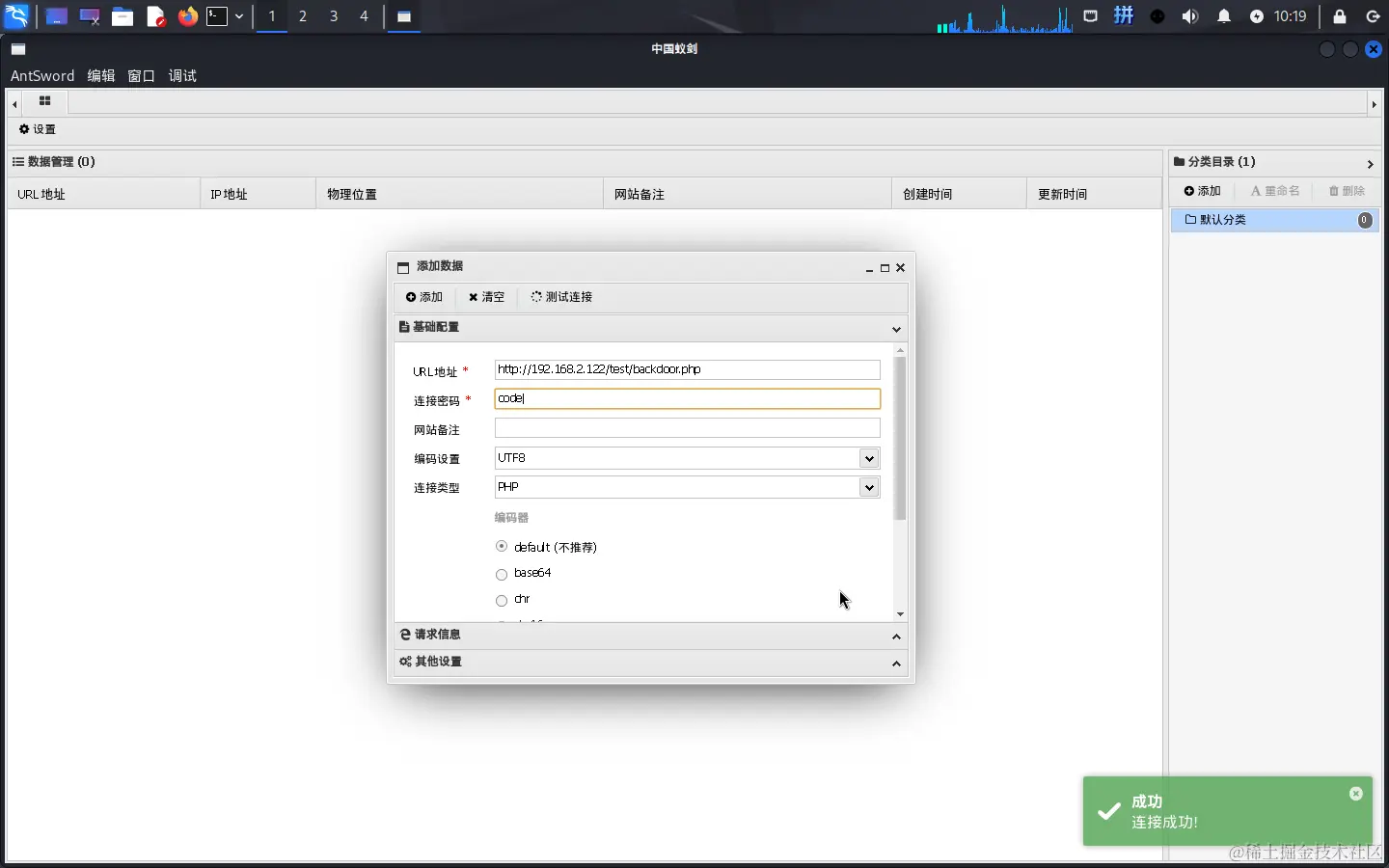Launch Firefox from the top panel
Image resolution: width=1389 pixels, height=868 pixels.
click(x=187, y=16)
